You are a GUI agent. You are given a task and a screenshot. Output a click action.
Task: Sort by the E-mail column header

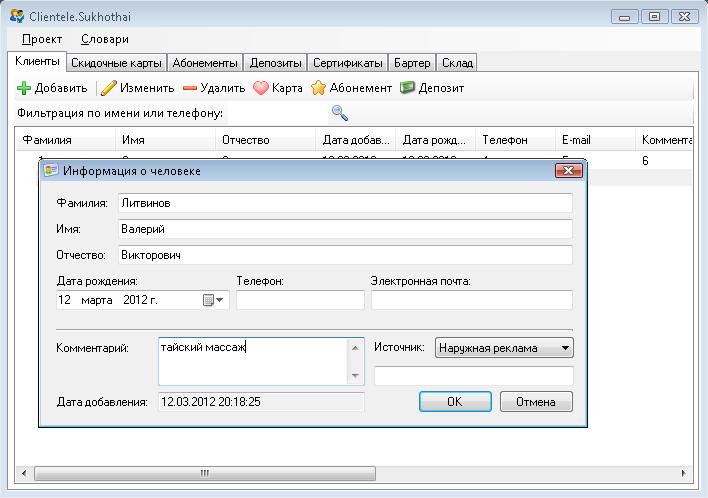(596, 140)
